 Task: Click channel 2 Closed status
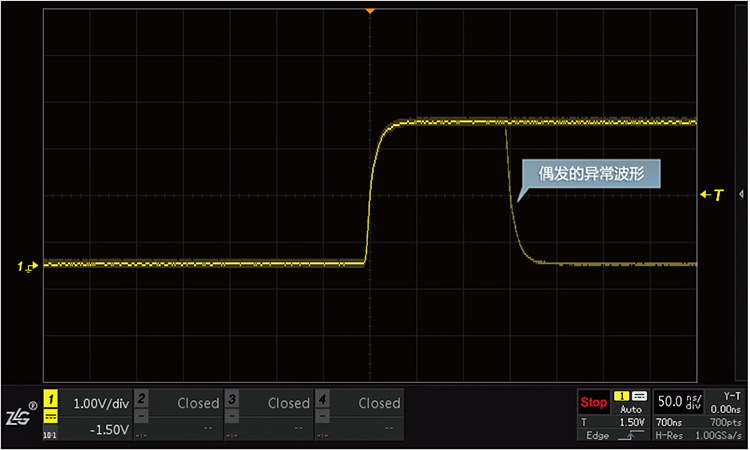point(198,403)
